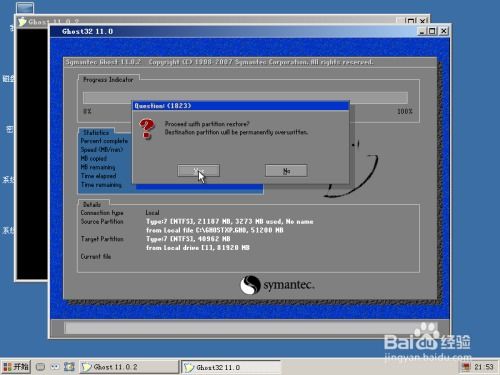Image resolution: width=500 pixels, height=375 pixels.
Task: Click the status bar field at window bottom
Action: click(x=251, y=328)
